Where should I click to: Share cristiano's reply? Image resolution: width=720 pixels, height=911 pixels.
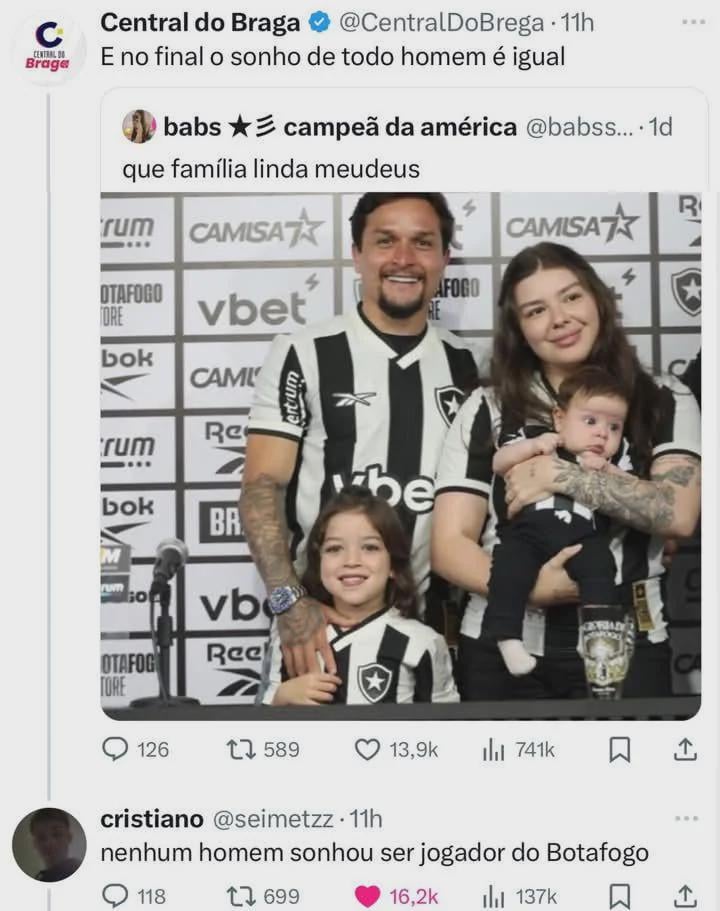click(685, 896)
